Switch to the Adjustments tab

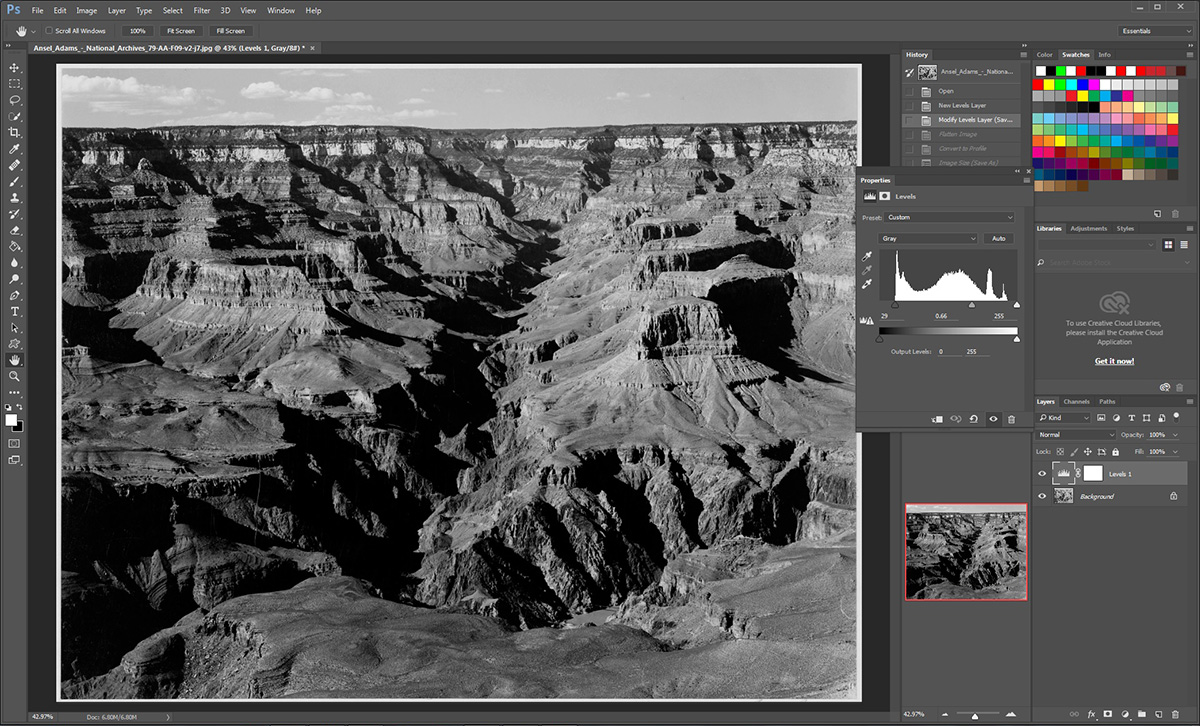click(x=1088, y=229)
